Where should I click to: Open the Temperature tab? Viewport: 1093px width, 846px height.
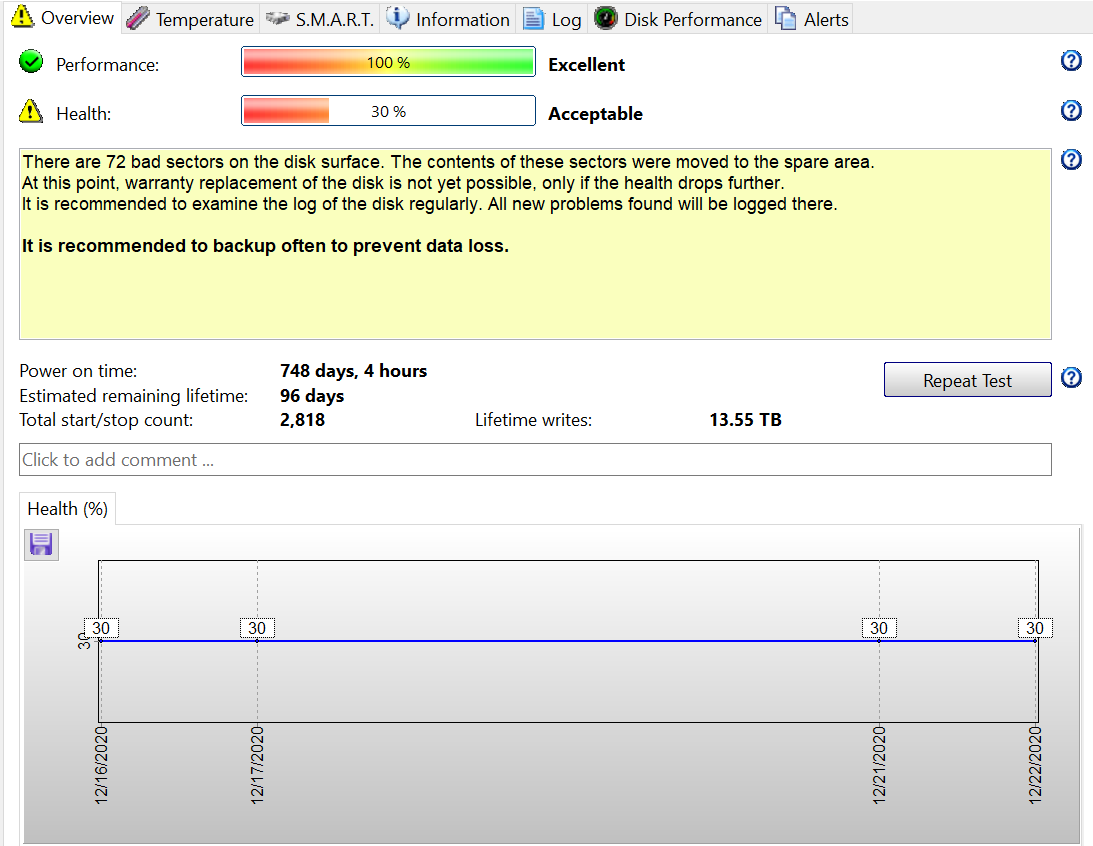pyautogui.click(x=190, y=19)
